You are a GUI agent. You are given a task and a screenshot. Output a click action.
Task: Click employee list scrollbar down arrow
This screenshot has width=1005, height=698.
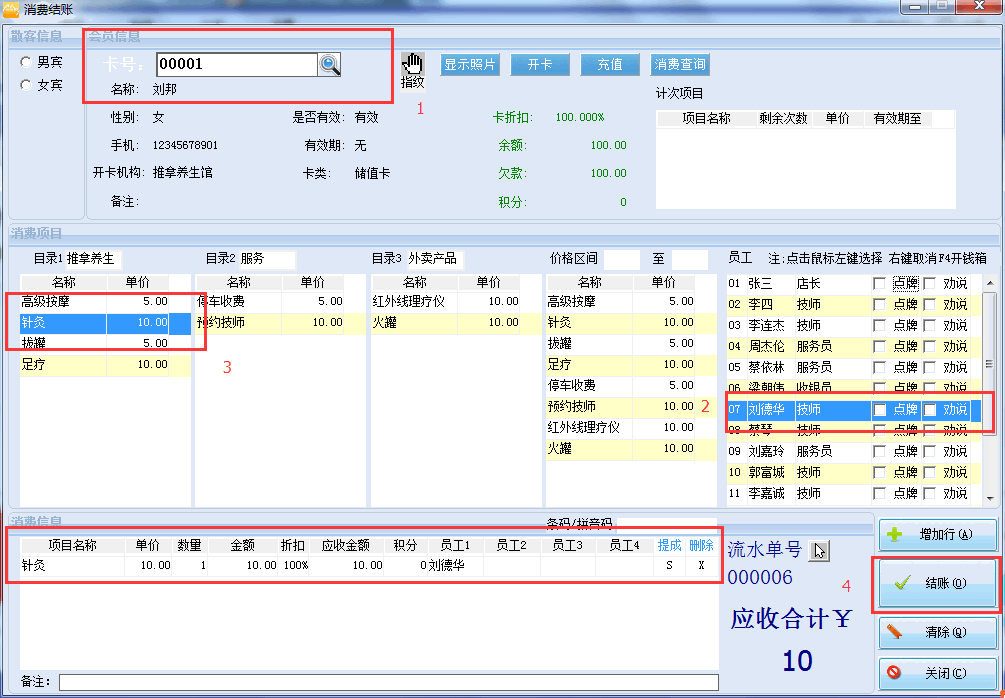click(x=990, y=499)
